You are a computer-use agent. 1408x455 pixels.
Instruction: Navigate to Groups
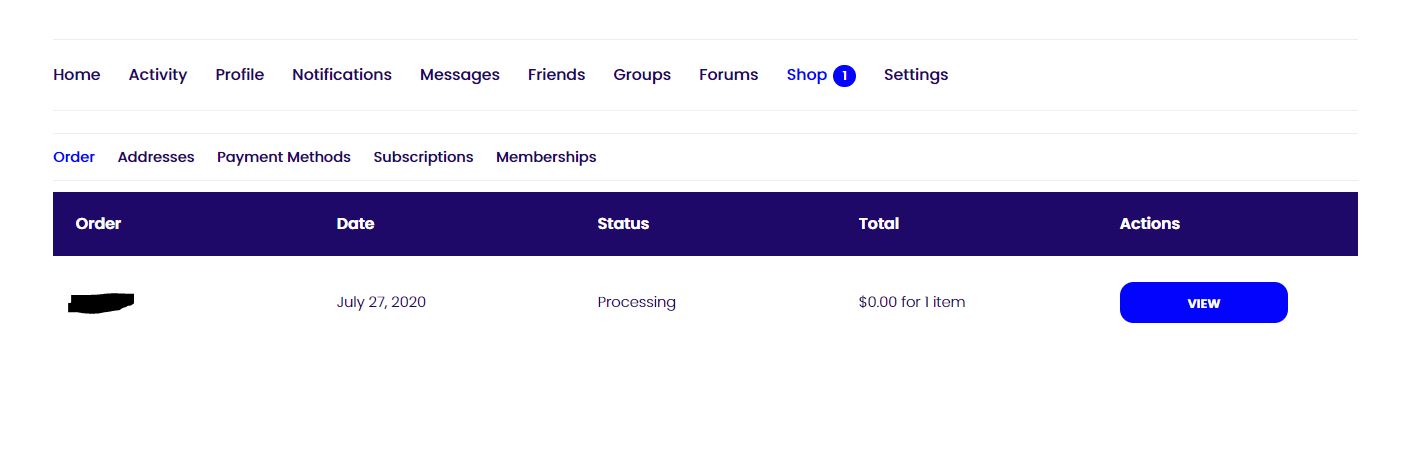(x=642, y=75)
